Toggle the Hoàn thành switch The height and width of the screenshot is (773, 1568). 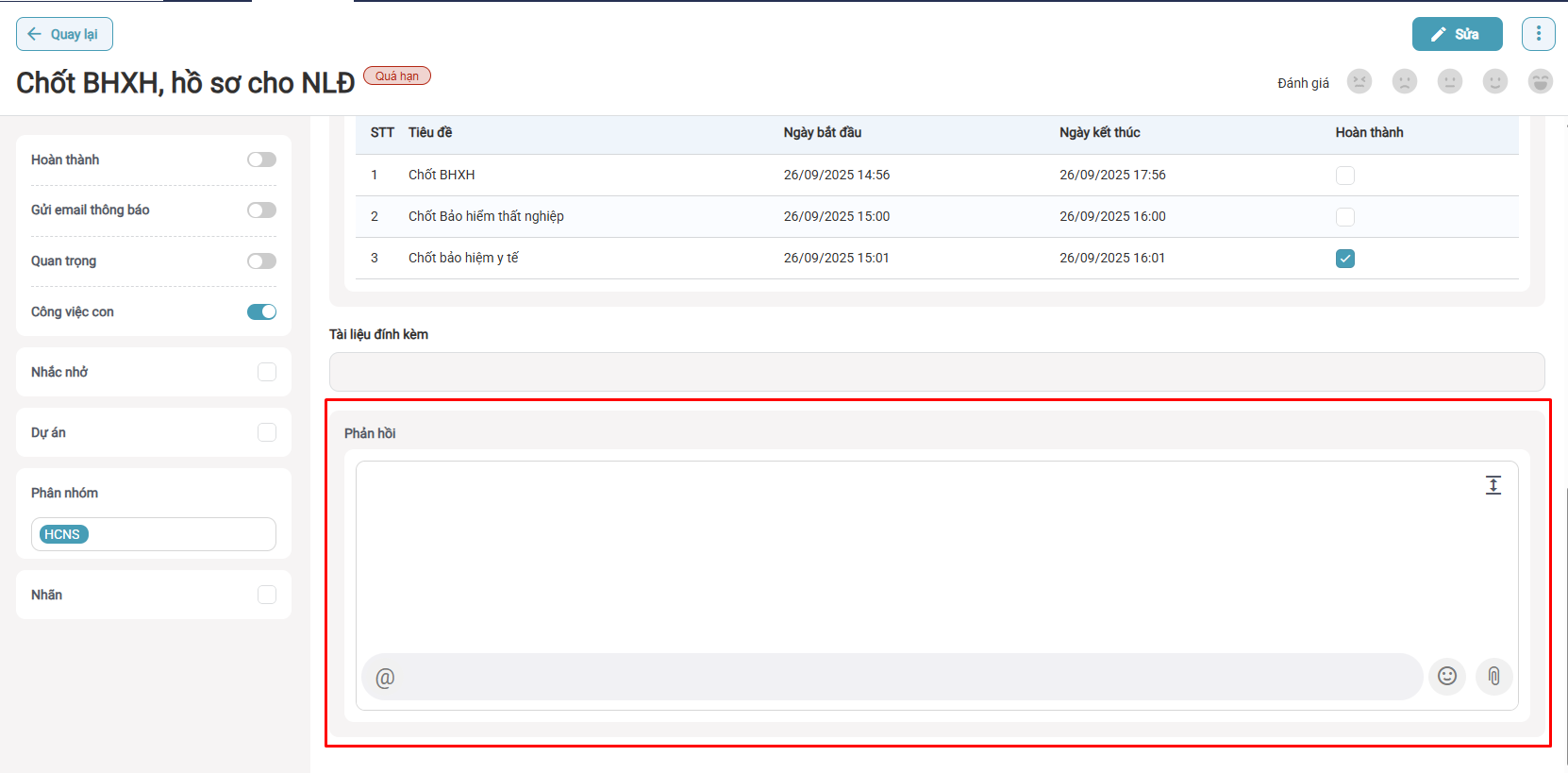click(261, 160)
